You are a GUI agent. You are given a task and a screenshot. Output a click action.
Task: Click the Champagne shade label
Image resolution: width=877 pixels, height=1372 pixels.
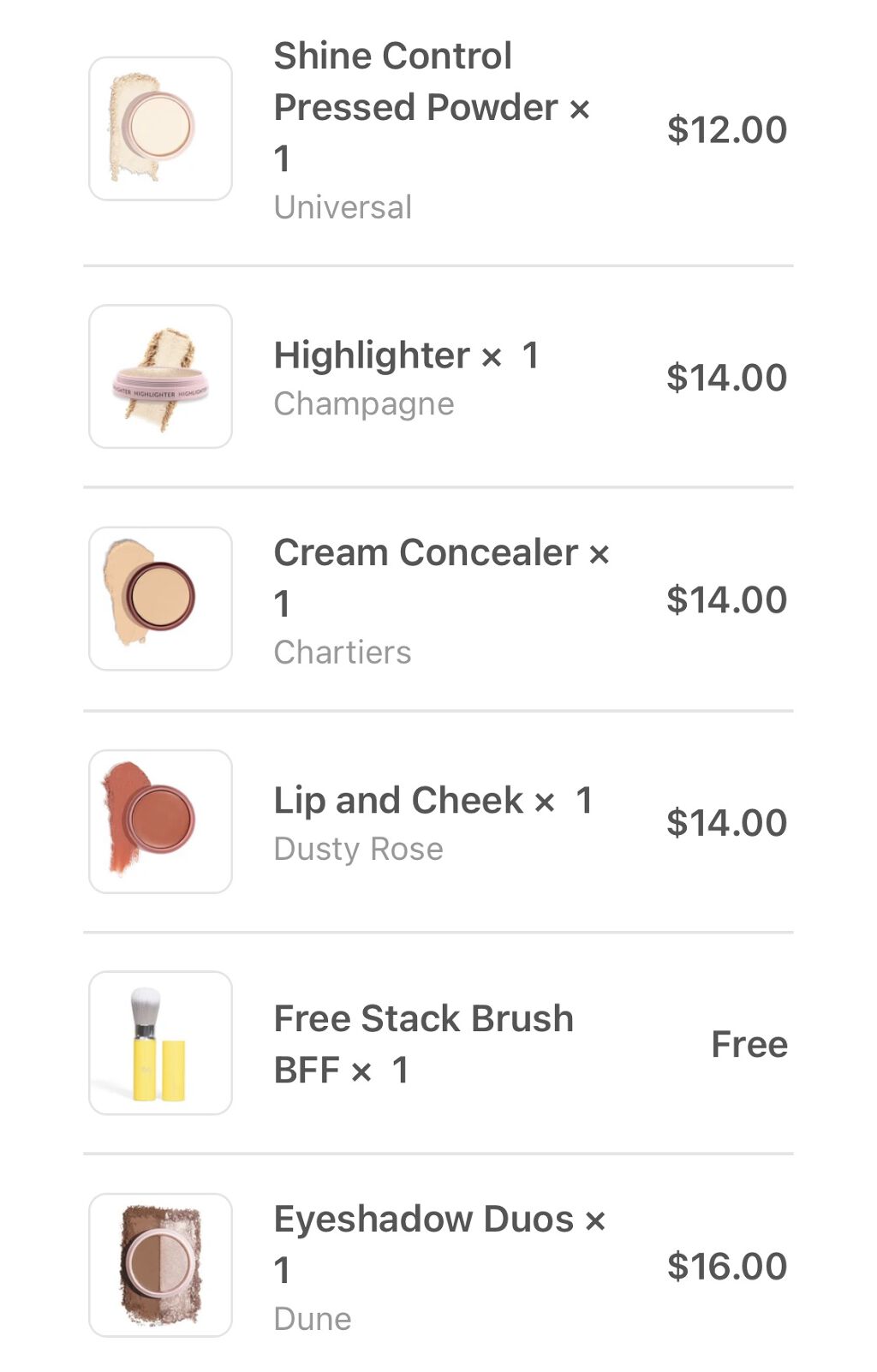point(364,403)
